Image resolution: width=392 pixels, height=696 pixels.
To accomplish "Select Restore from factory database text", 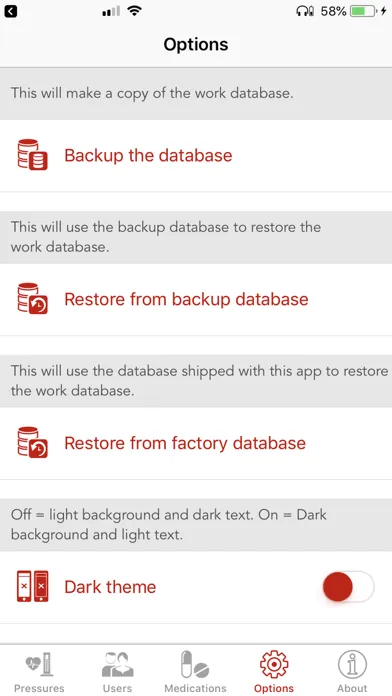I will [185, 443].
